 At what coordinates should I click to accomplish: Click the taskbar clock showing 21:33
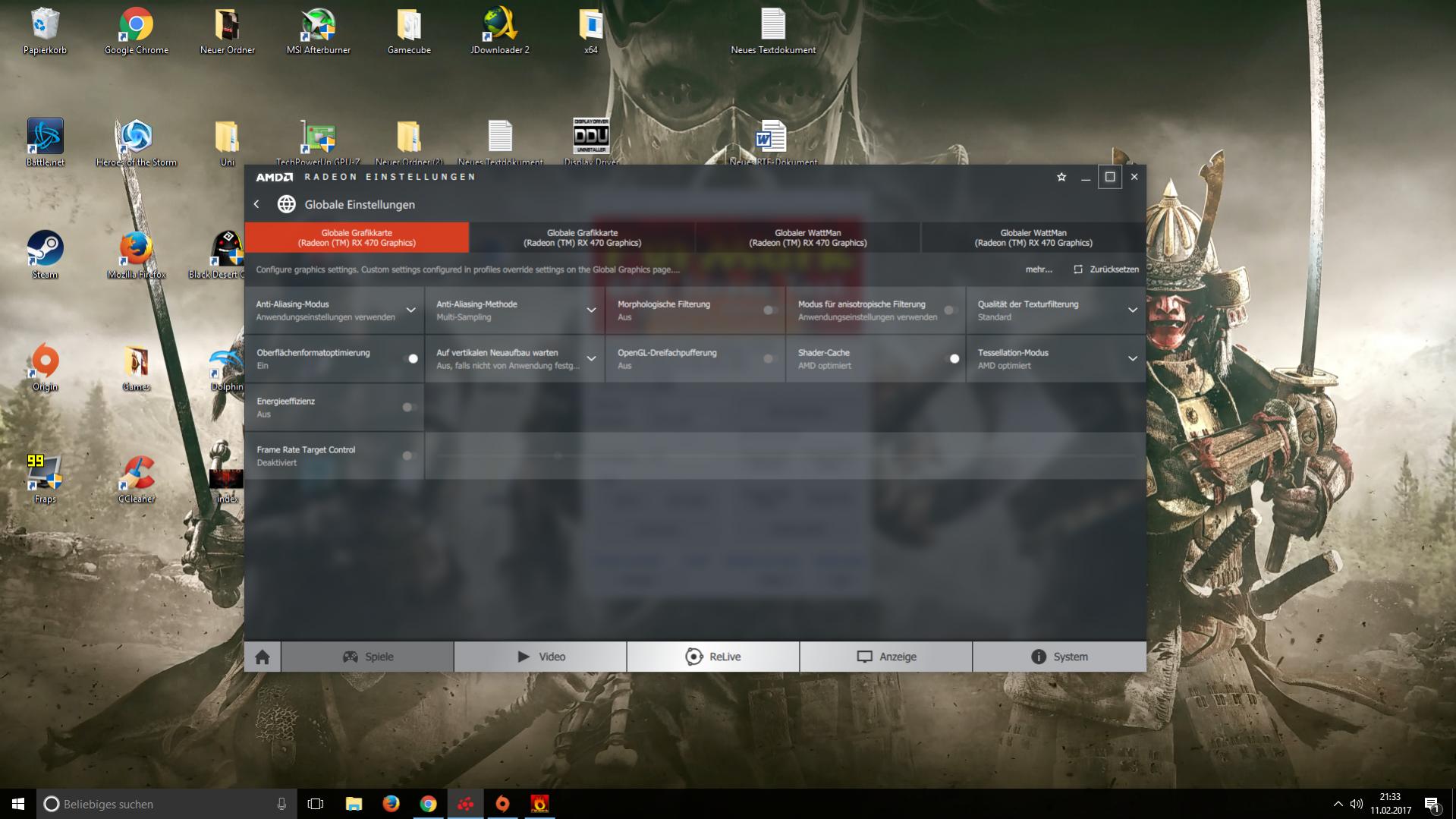click(x=1390, y=804)
